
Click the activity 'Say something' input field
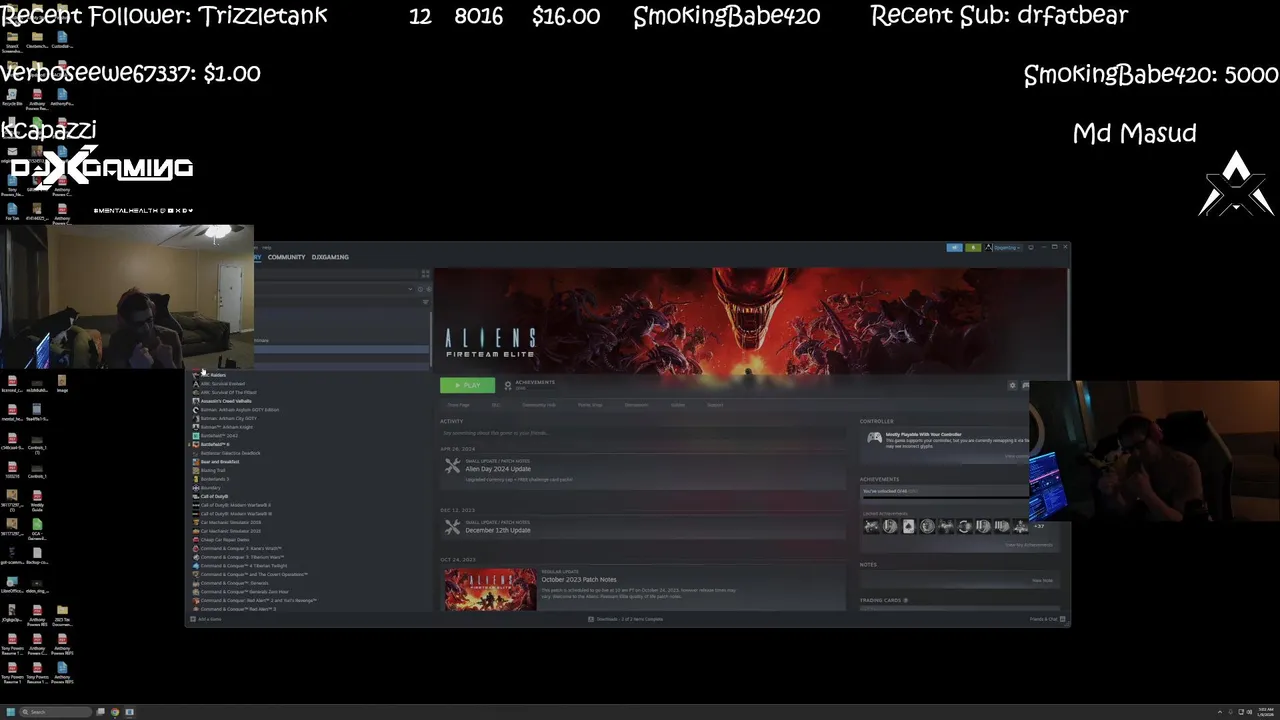point(643,433)
